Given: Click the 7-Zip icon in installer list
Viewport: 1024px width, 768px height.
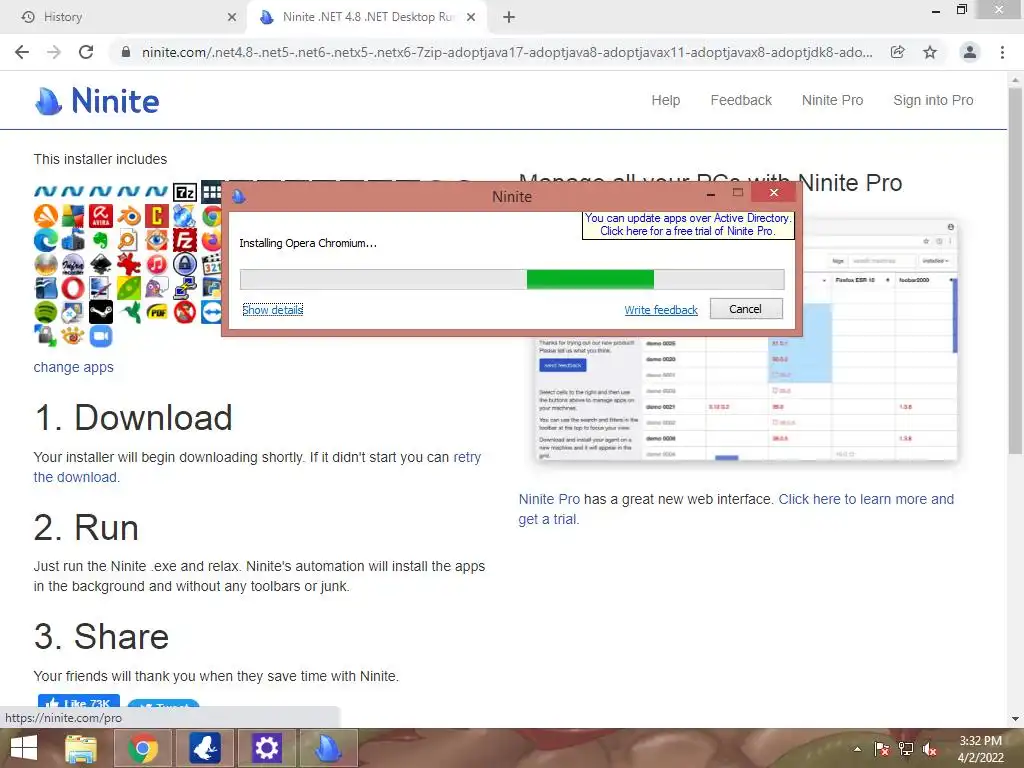Looking at the screenshot, I should [185, 193].
